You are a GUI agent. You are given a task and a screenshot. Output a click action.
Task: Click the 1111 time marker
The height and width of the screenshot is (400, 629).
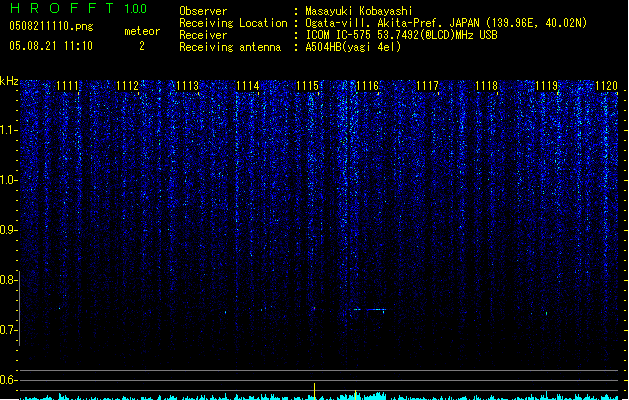tap(67, 86)
